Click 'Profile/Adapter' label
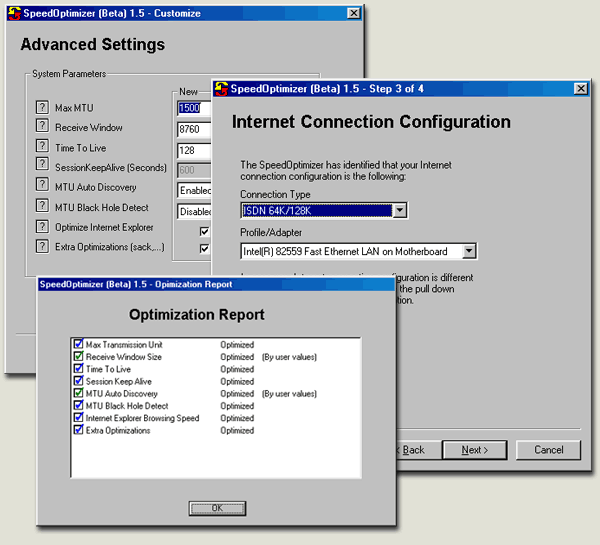The height and width of the screenshot is (545, 600). [271, 232]
